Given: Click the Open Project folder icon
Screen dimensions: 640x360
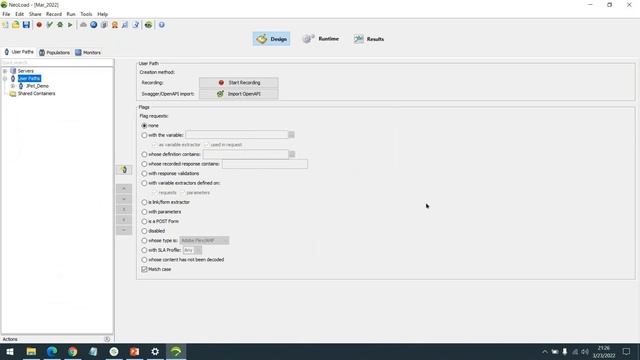Looking at the screenshot, I should click(x=16, y=25).
